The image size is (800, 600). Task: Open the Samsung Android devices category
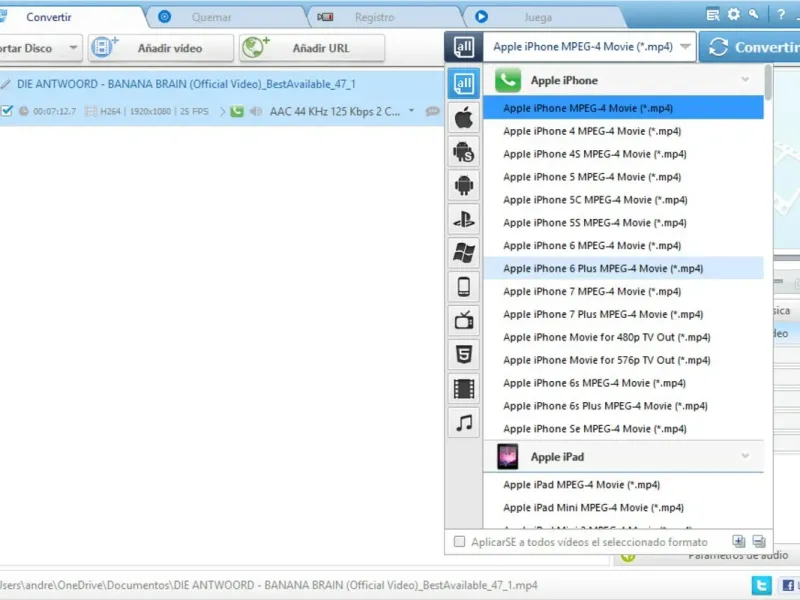click(x=464, y=152)
